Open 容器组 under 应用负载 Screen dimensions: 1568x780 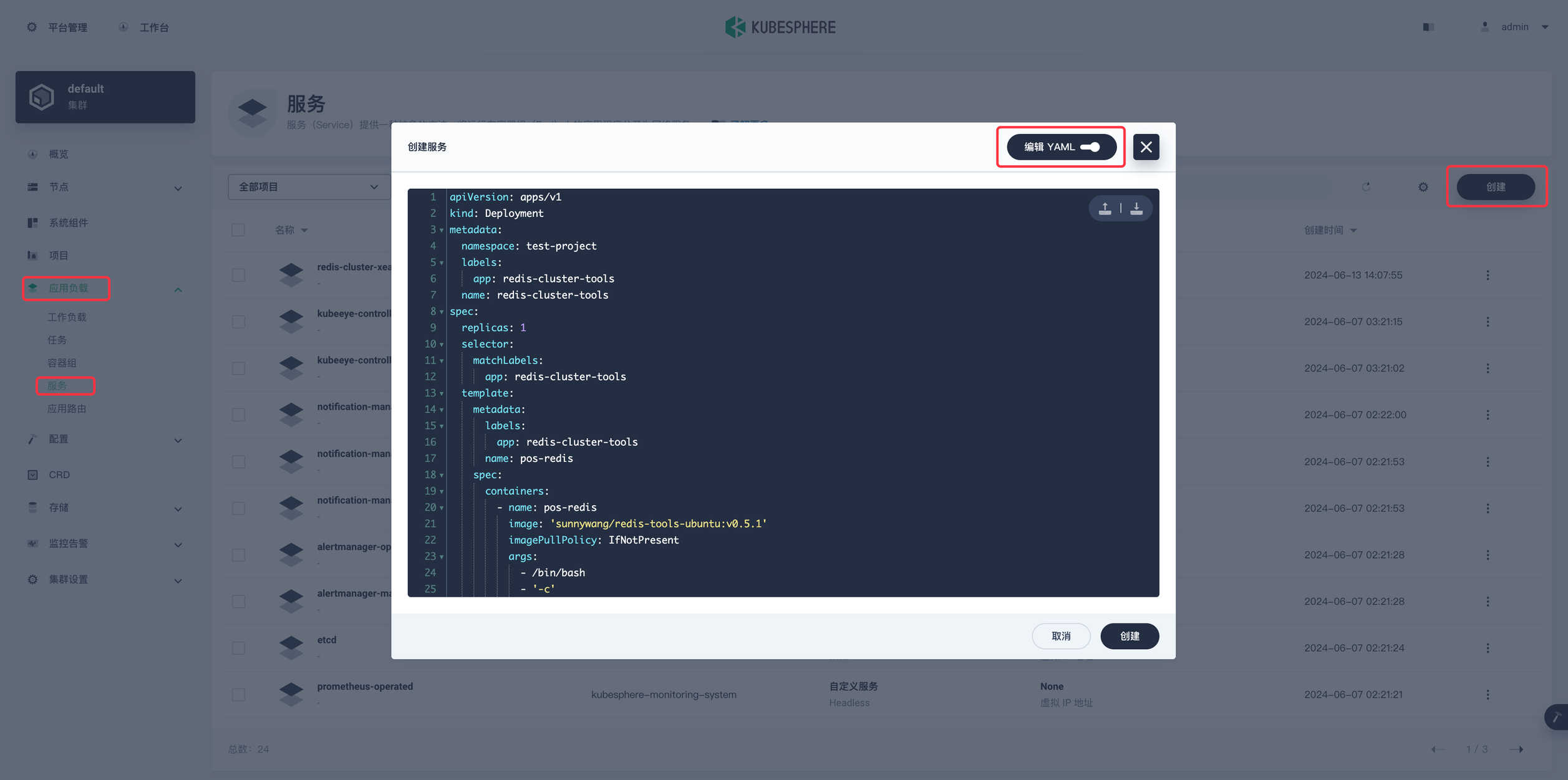point(62,363)
